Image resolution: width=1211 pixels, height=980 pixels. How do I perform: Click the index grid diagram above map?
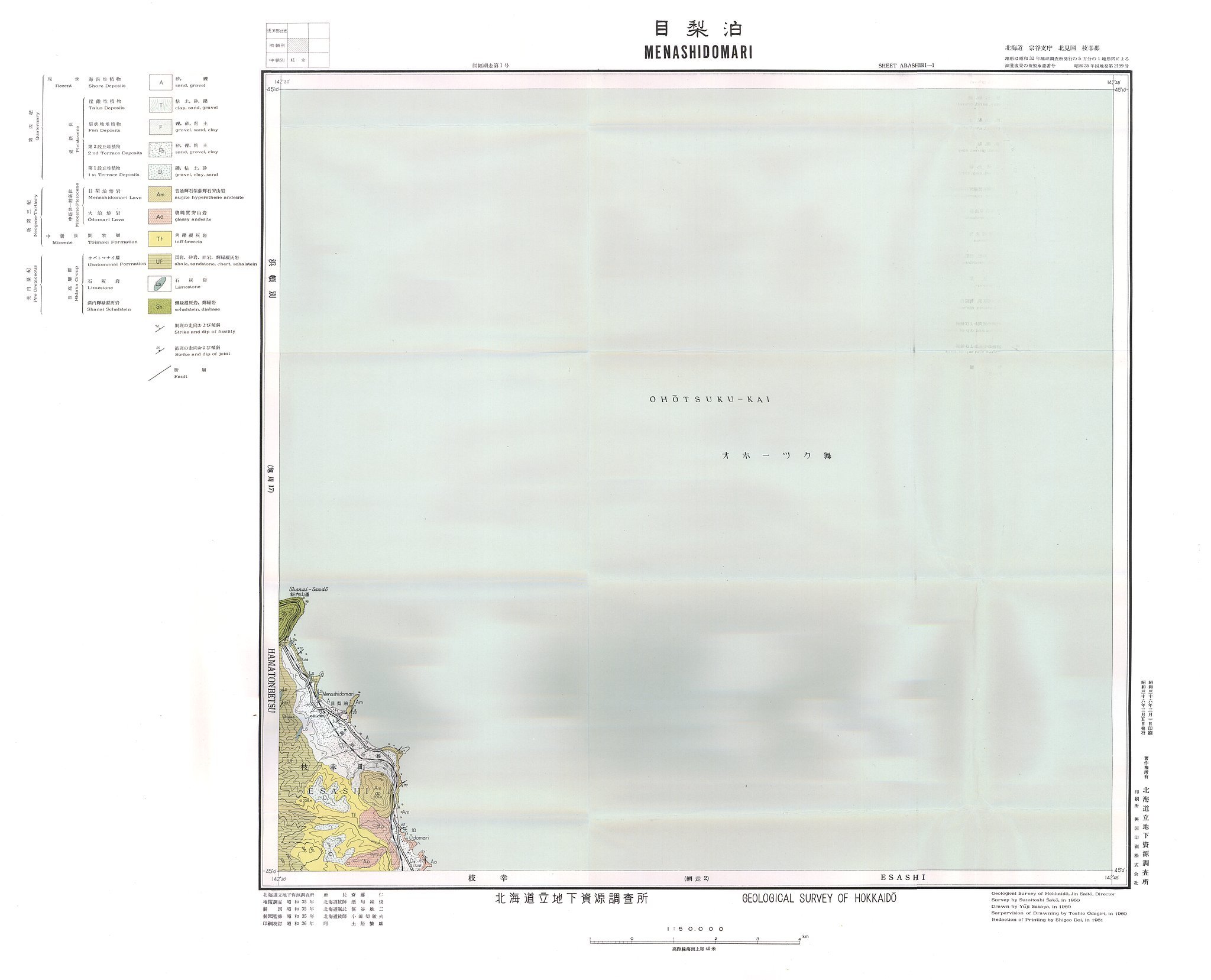[297, 46]
